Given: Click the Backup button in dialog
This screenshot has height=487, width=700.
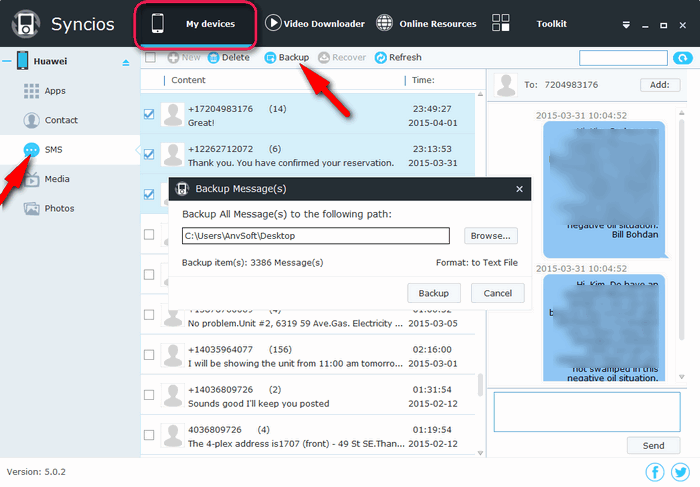Looking at the screenshot, I should [434, 293].
